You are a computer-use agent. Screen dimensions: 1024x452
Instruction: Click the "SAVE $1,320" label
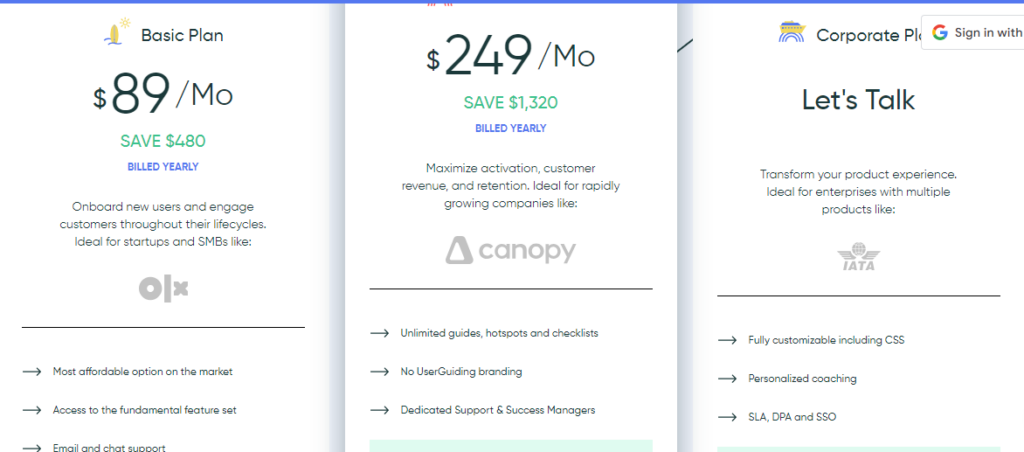pyautogui.click(x=510, y=102)
